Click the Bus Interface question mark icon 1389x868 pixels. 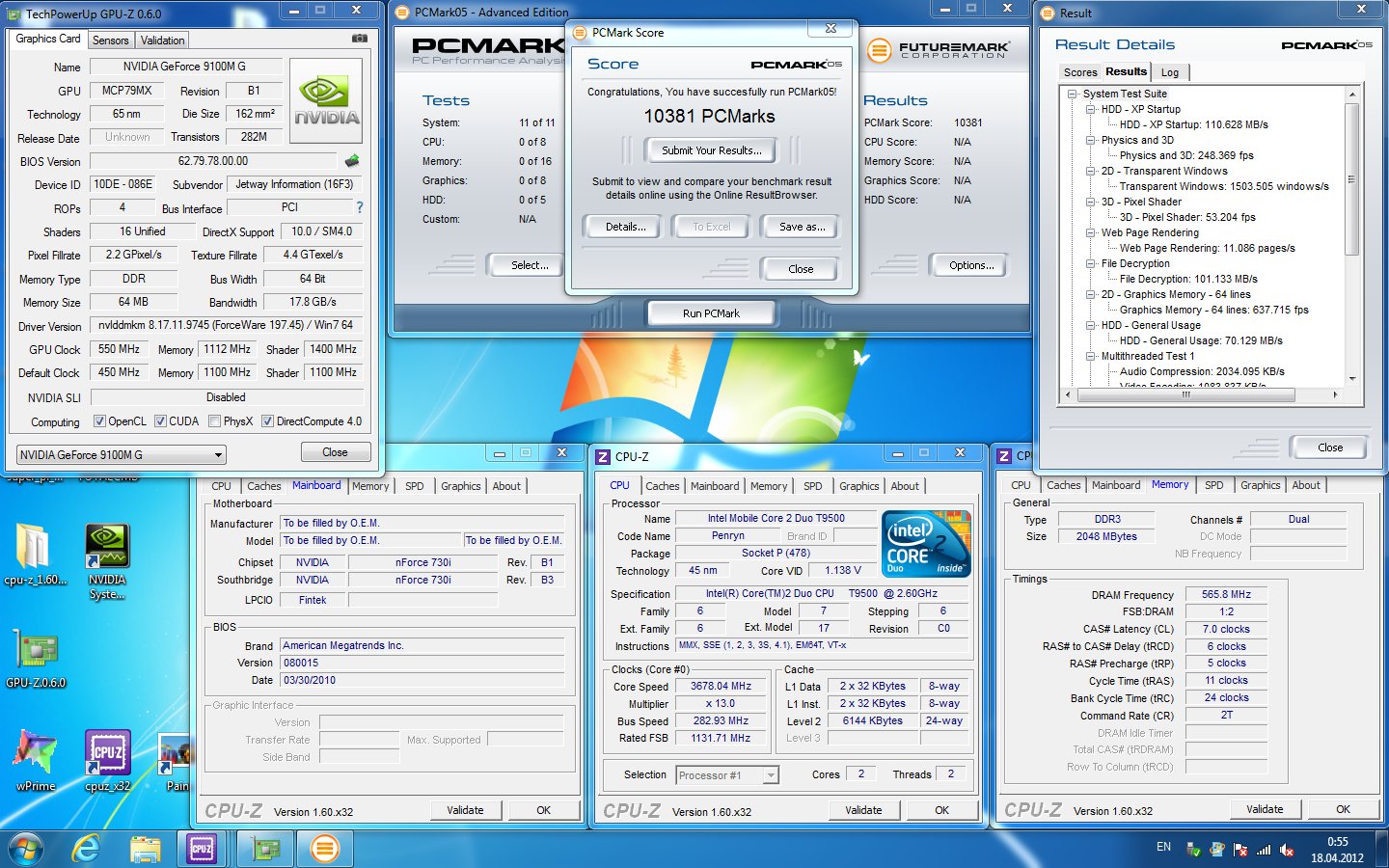pos(360,207)
